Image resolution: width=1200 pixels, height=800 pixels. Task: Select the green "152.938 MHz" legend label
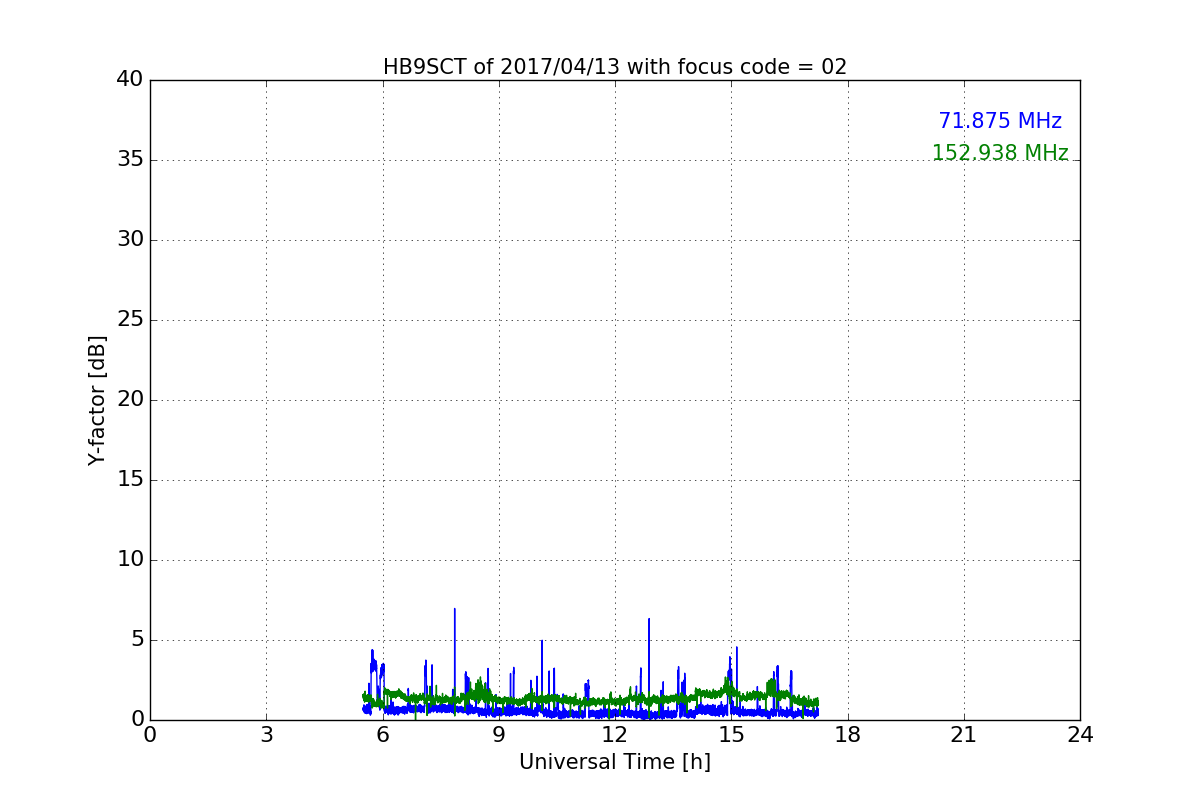click(1000, 153)
